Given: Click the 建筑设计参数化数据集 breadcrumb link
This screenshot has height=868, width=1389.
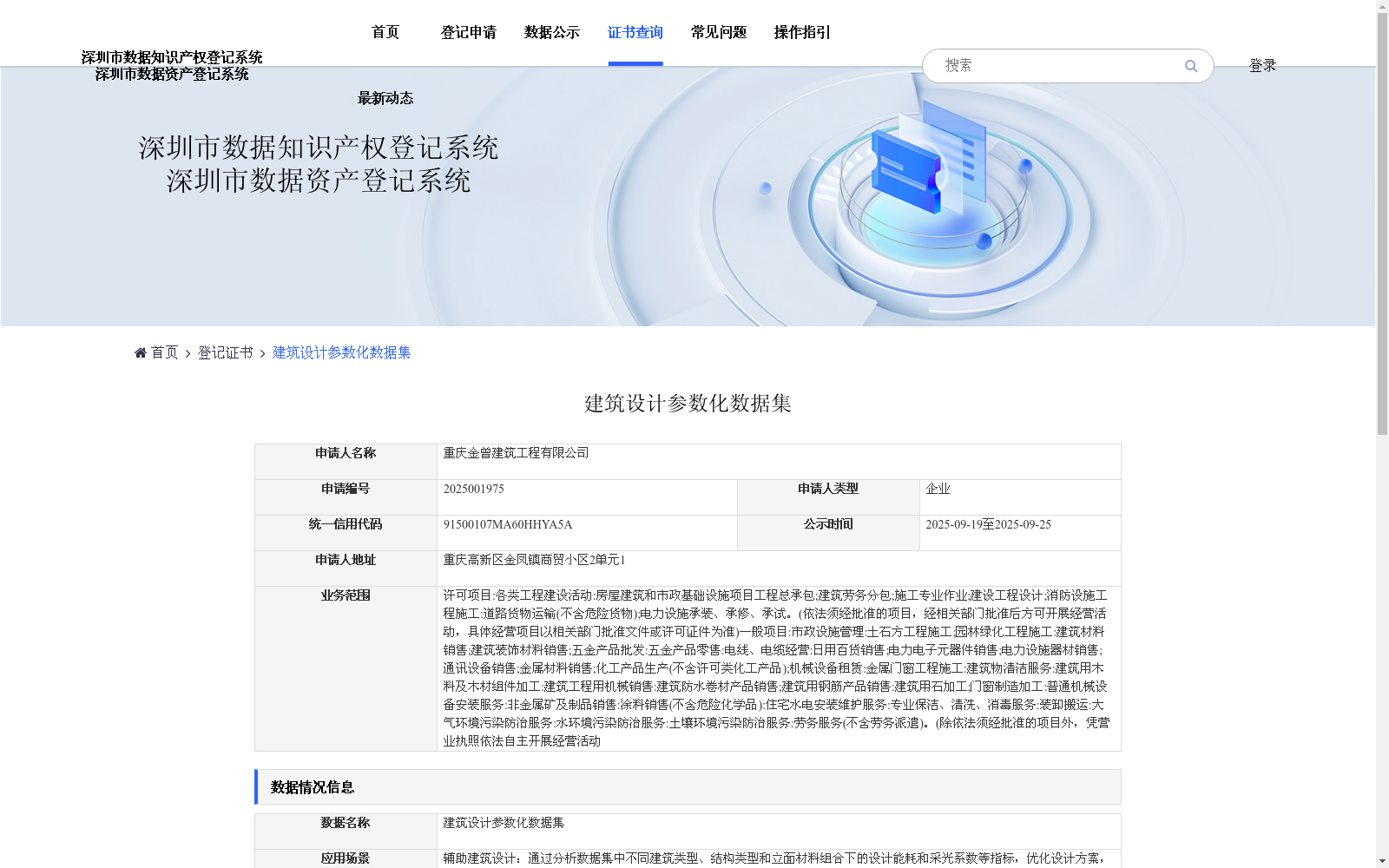Looking at the screenshot, I should click(341, 352).
